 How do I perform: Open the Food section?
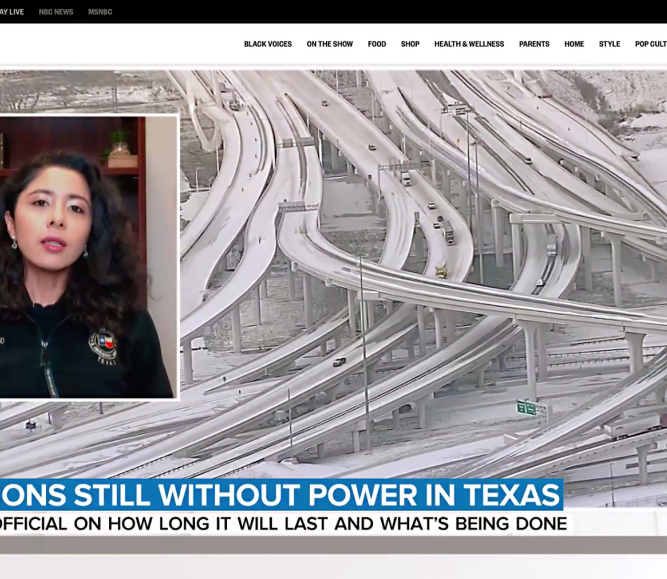coord(376,44)
